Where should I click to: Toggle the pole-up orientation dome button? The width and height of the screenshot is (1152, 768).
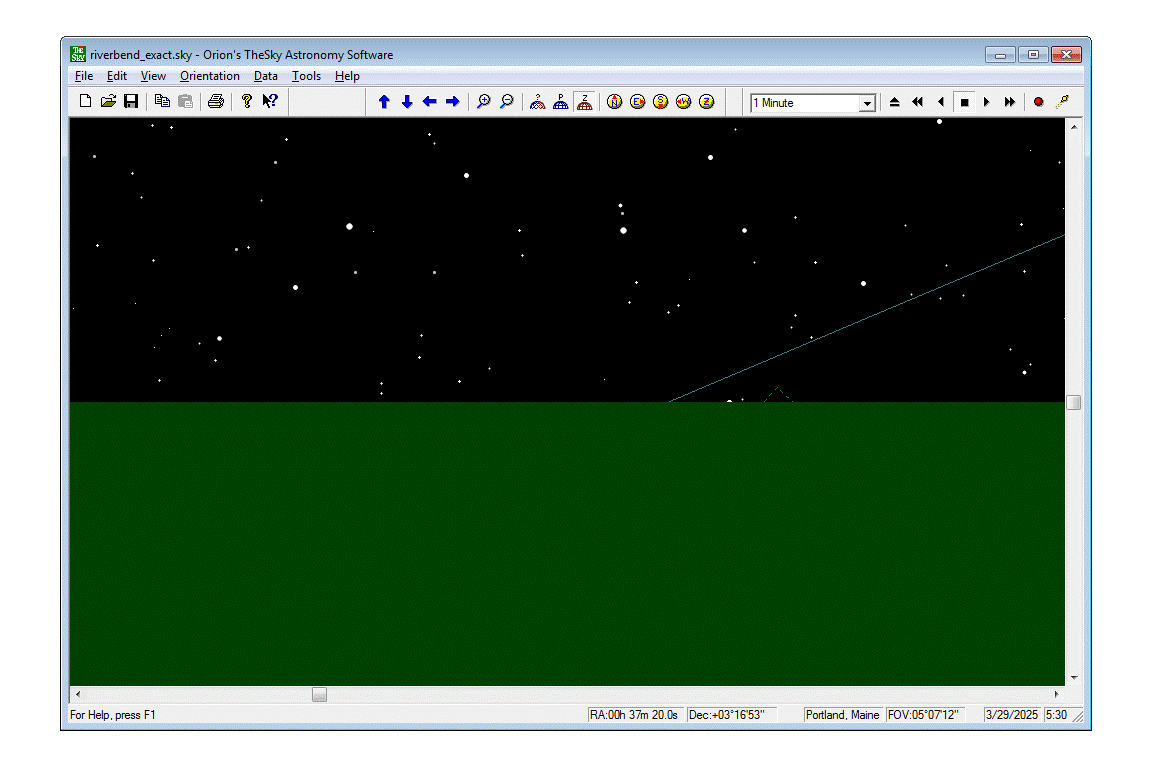click(x=561, y=102)
